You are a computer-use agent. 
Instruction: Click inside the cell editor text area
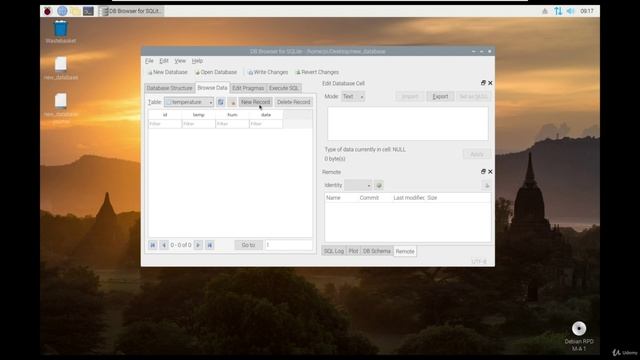(407, 124)
